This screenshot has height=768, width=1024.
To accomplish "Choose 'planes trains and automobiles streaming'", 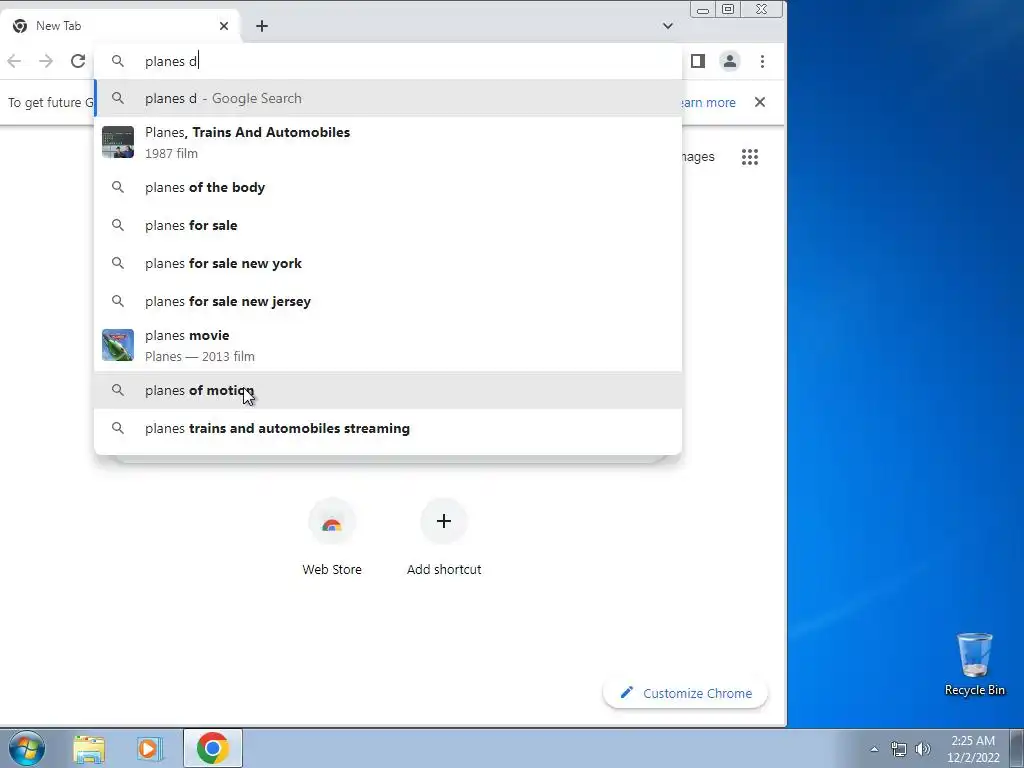I will (388, 428).
